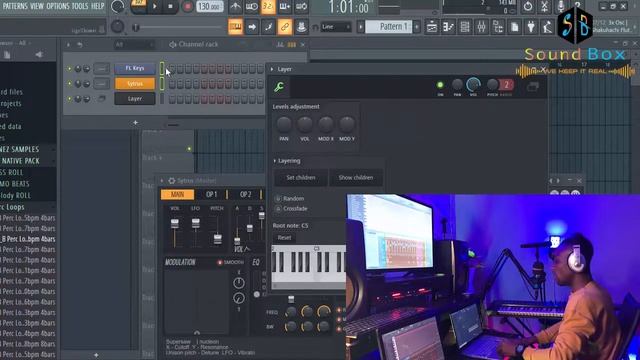Screen dimensions: 640x360
Task: Click the Show children button
Action: click(356, 178)
